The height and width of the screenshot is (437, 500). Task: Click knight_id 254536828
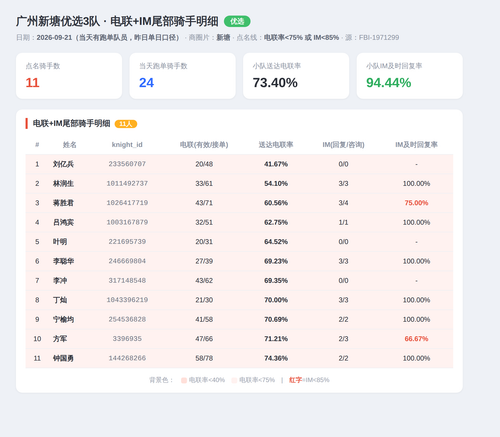(127, 319)
